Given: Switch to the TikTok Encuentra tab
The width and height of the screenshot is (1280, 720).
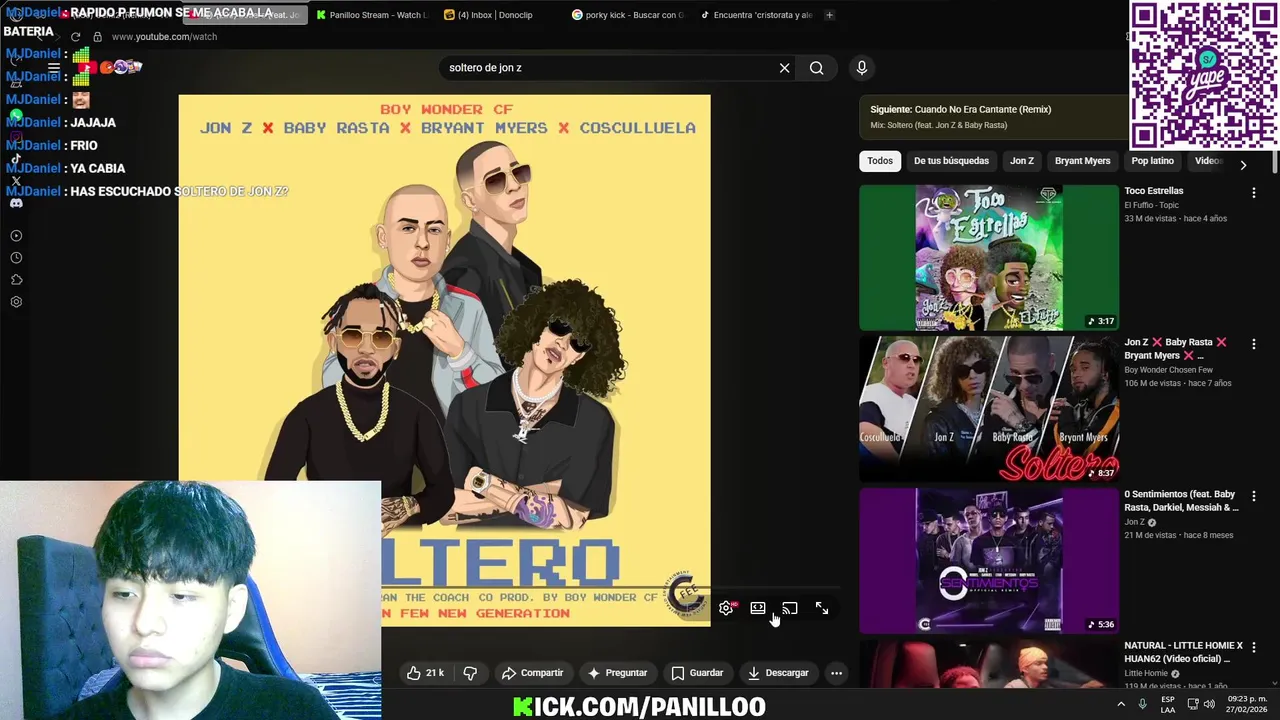Looking at the screenshot, I should 757,15.
